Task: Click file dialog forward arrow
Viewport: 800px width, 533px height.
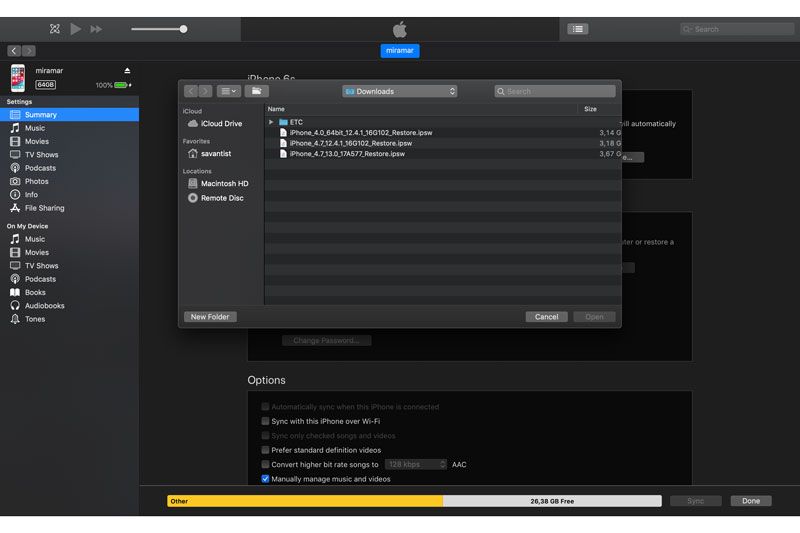Action: pos(205,91)
